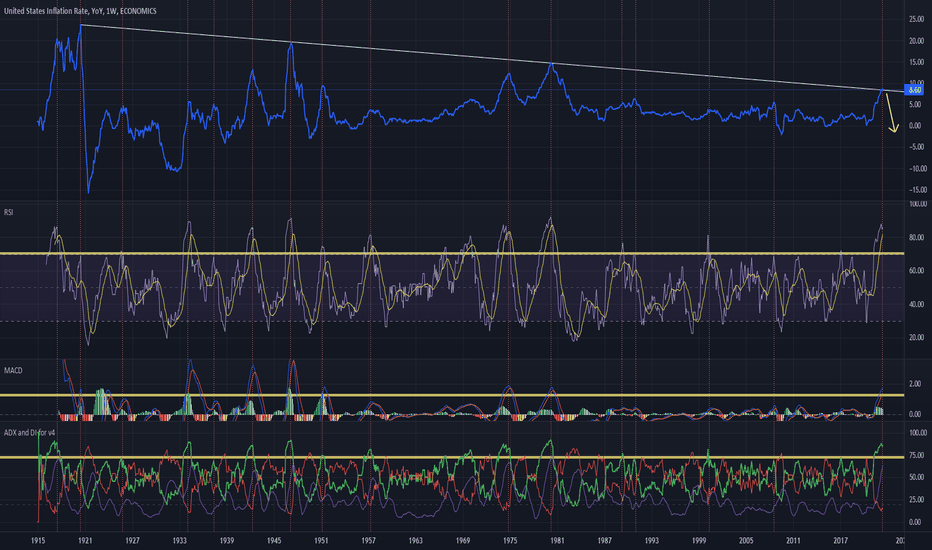Select the RSI indicator label
Image resolution: width=932 pixels, height=550 pixels.
click(x=9, y=212)
